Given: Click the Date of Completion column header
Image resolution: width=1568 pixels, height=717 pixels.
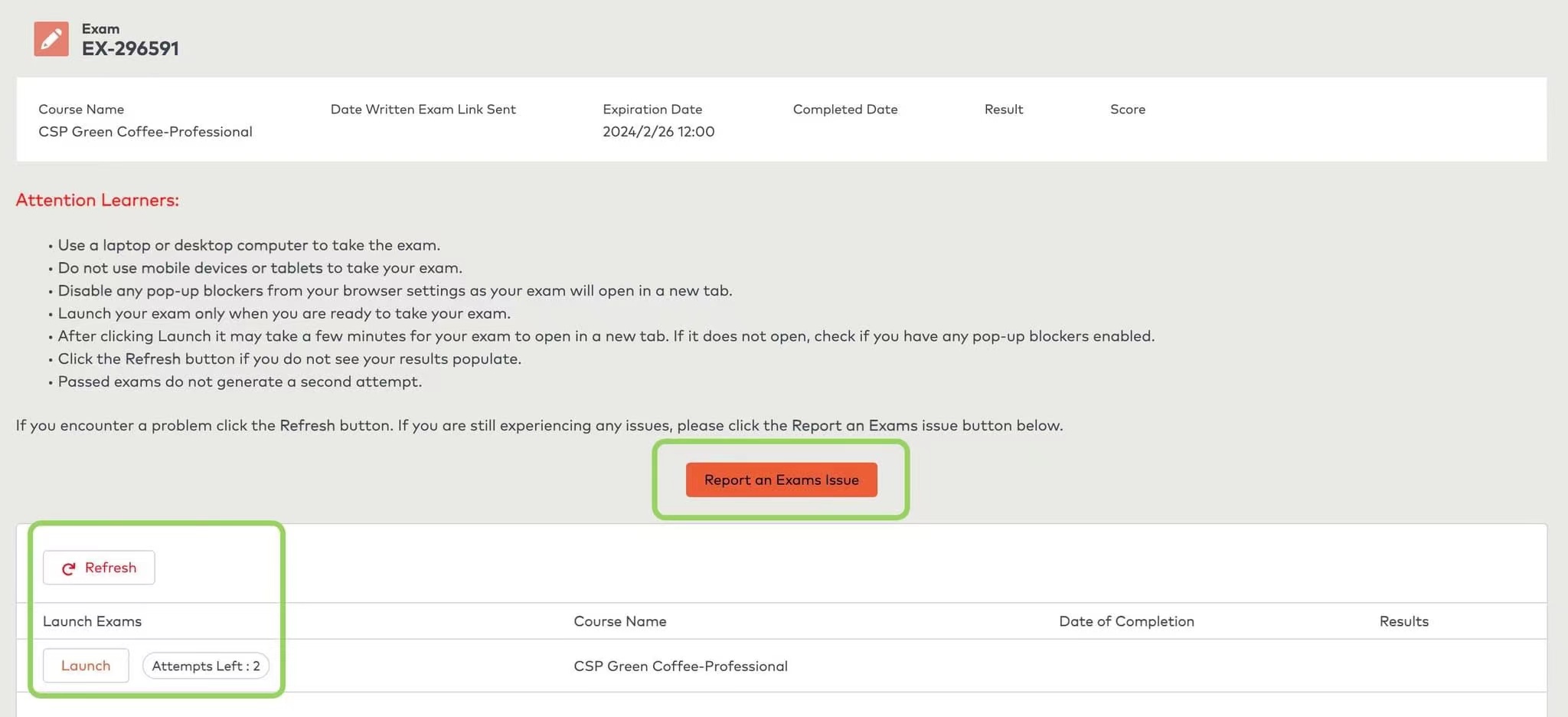Looking at the screenshot, I should tap(1125, 621).
